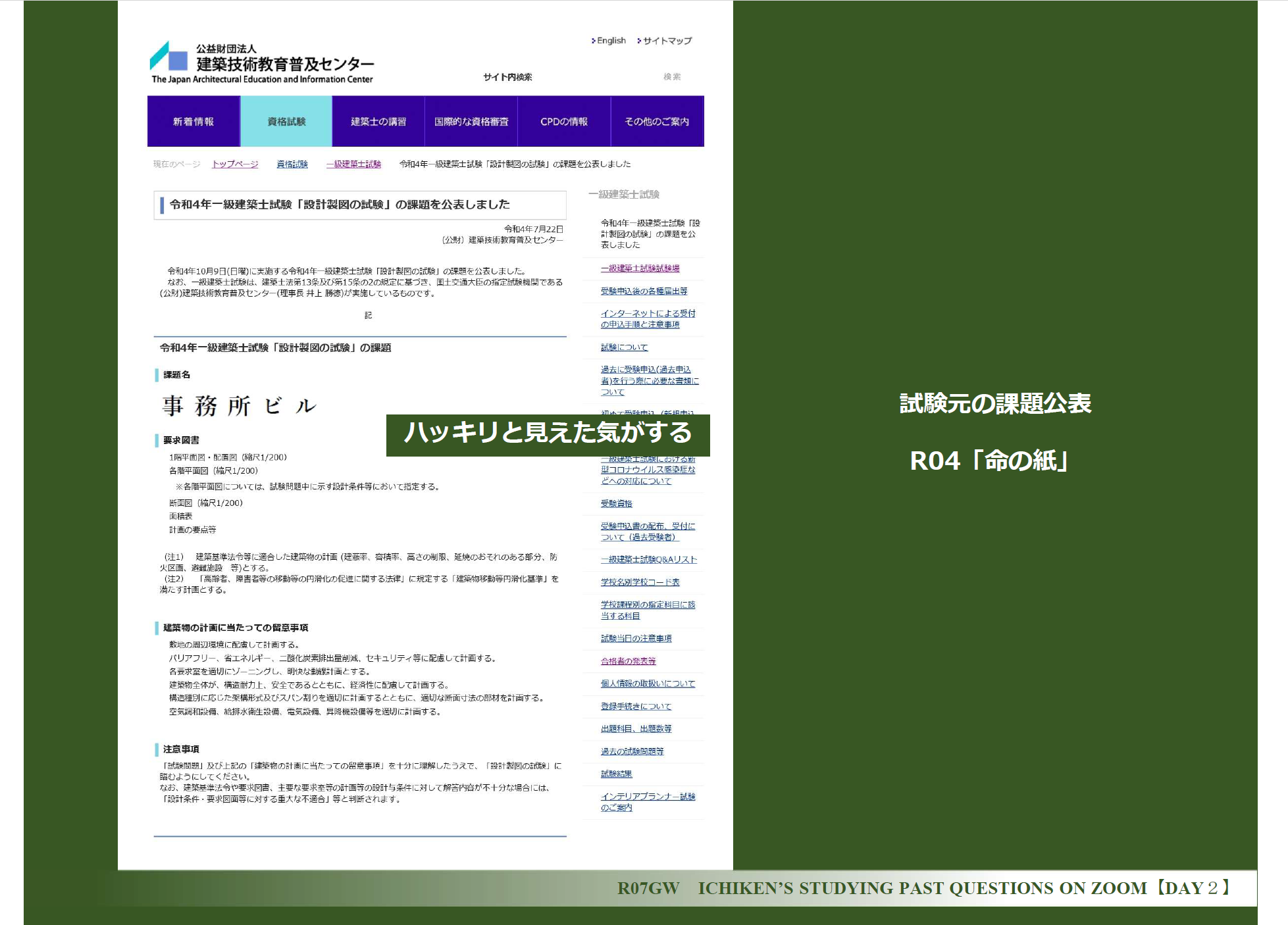Click the Japan Architectural Education Center logo

(x=261, y=63)
